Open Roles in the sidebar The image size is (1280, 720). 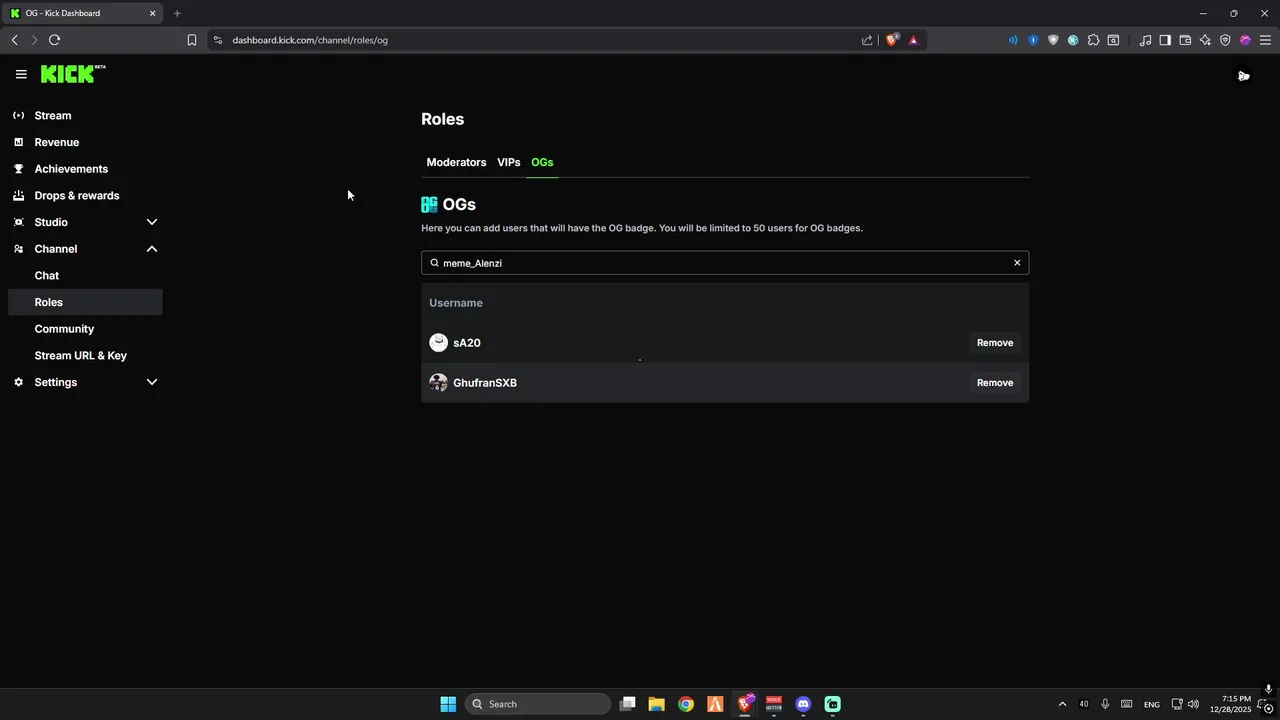click(85, 302)
